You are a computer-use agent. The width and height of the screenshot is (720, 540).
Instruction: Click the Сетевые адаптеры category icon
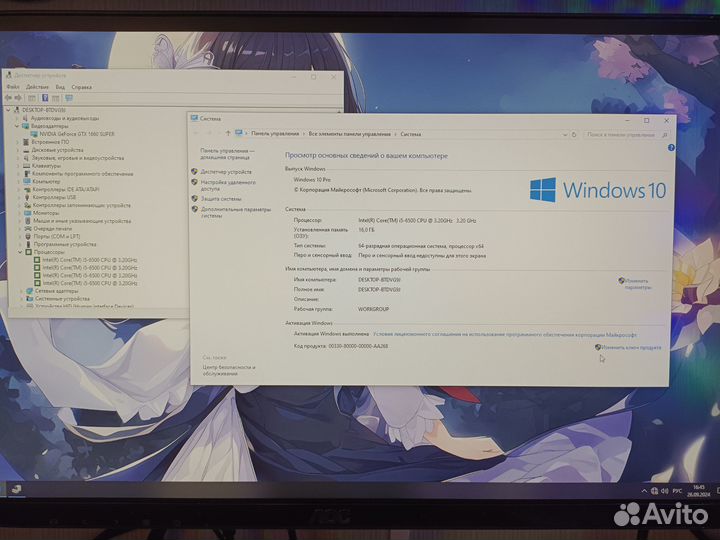29,291
